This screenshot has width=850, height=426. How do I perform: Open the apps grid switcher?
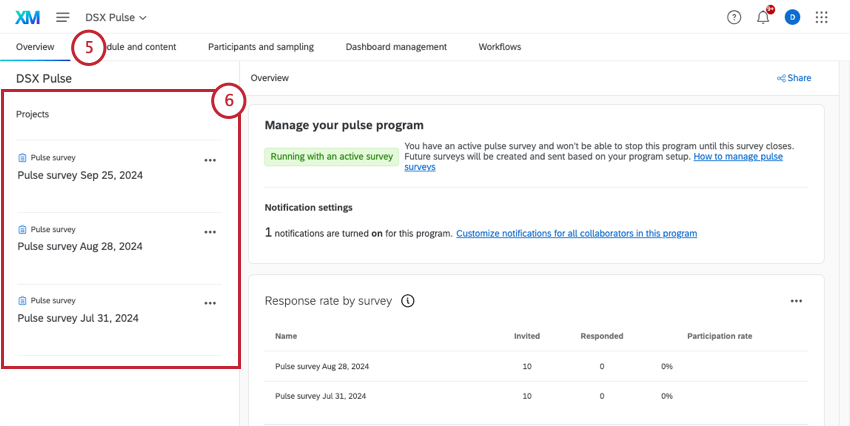(x=822, y=17)
